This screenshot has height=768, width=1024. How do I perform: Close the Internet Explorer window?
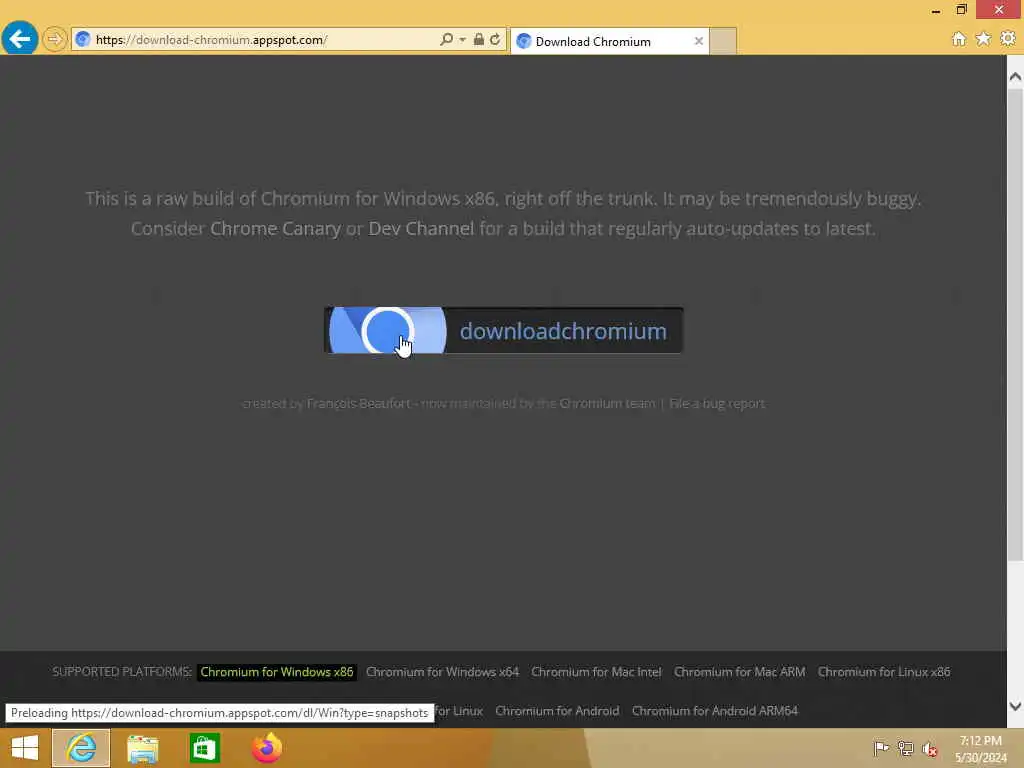[999, 9]
